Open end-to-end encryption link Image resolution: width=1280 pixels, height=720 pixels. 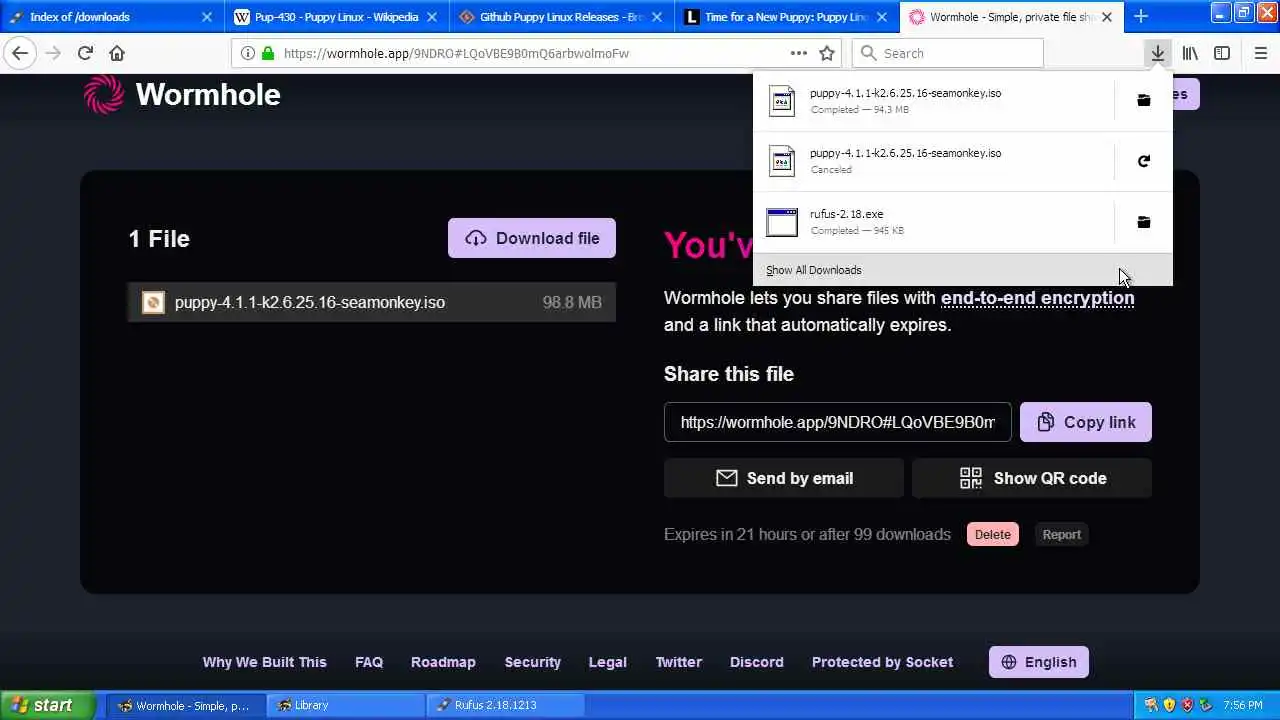(1037, 298)
